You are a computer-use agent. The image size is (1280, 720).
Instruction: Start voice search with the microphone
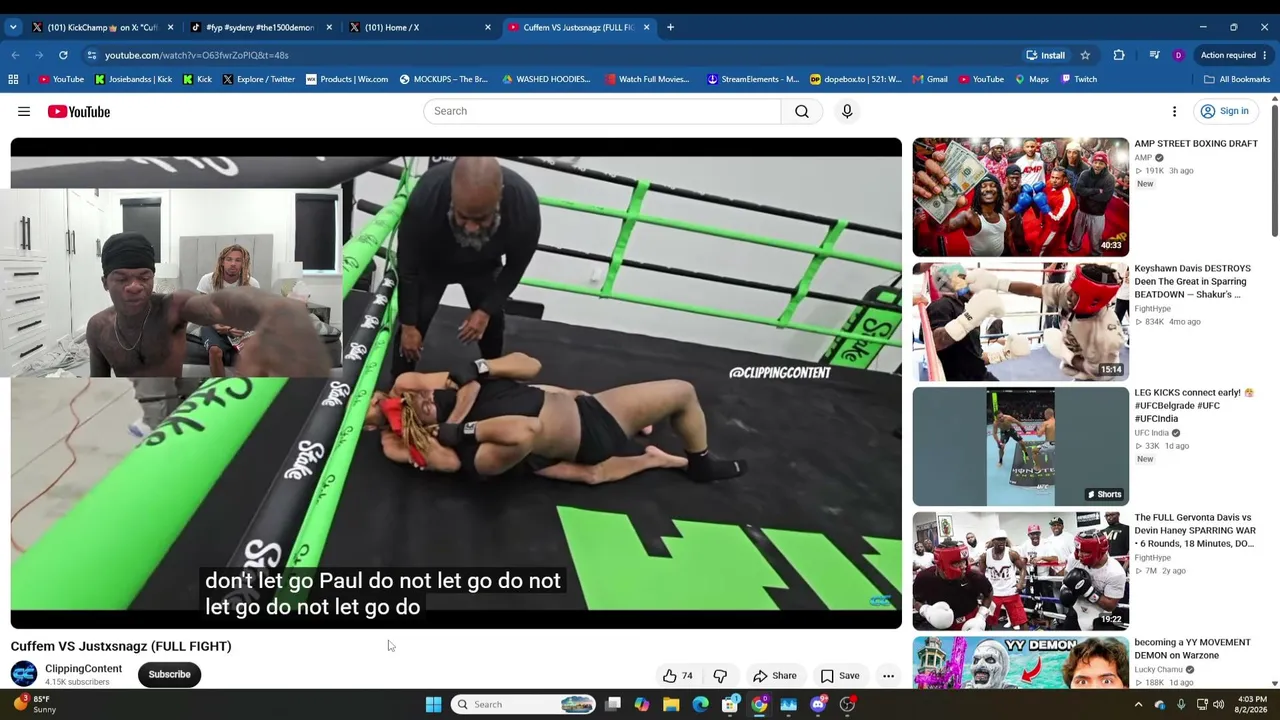(x=847, y=111)
